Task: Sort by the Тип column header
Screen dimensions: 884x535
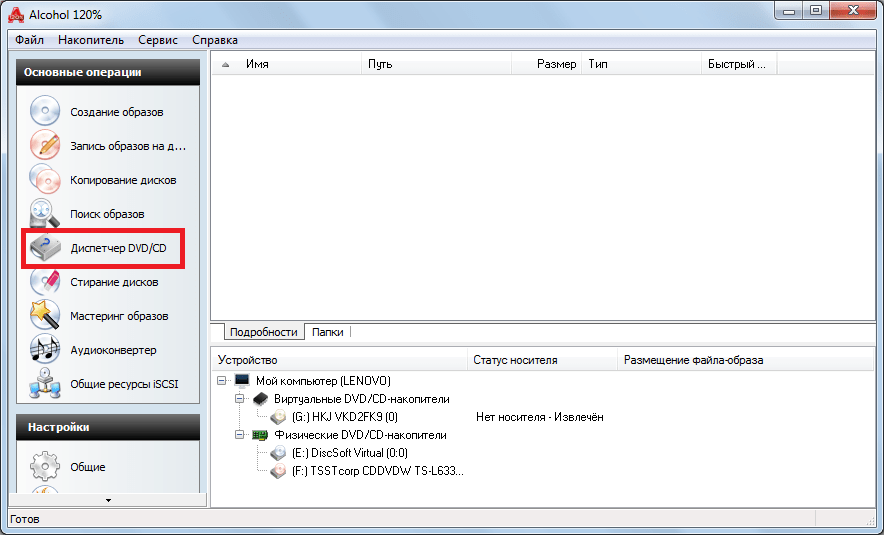Action: (x=642, y=64)
